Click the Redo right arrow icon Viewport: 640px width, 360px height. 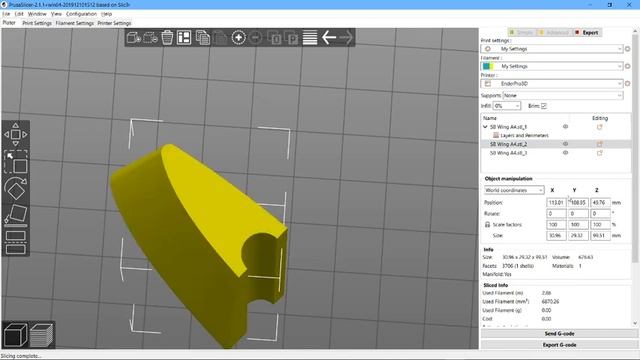coord(346,38)
